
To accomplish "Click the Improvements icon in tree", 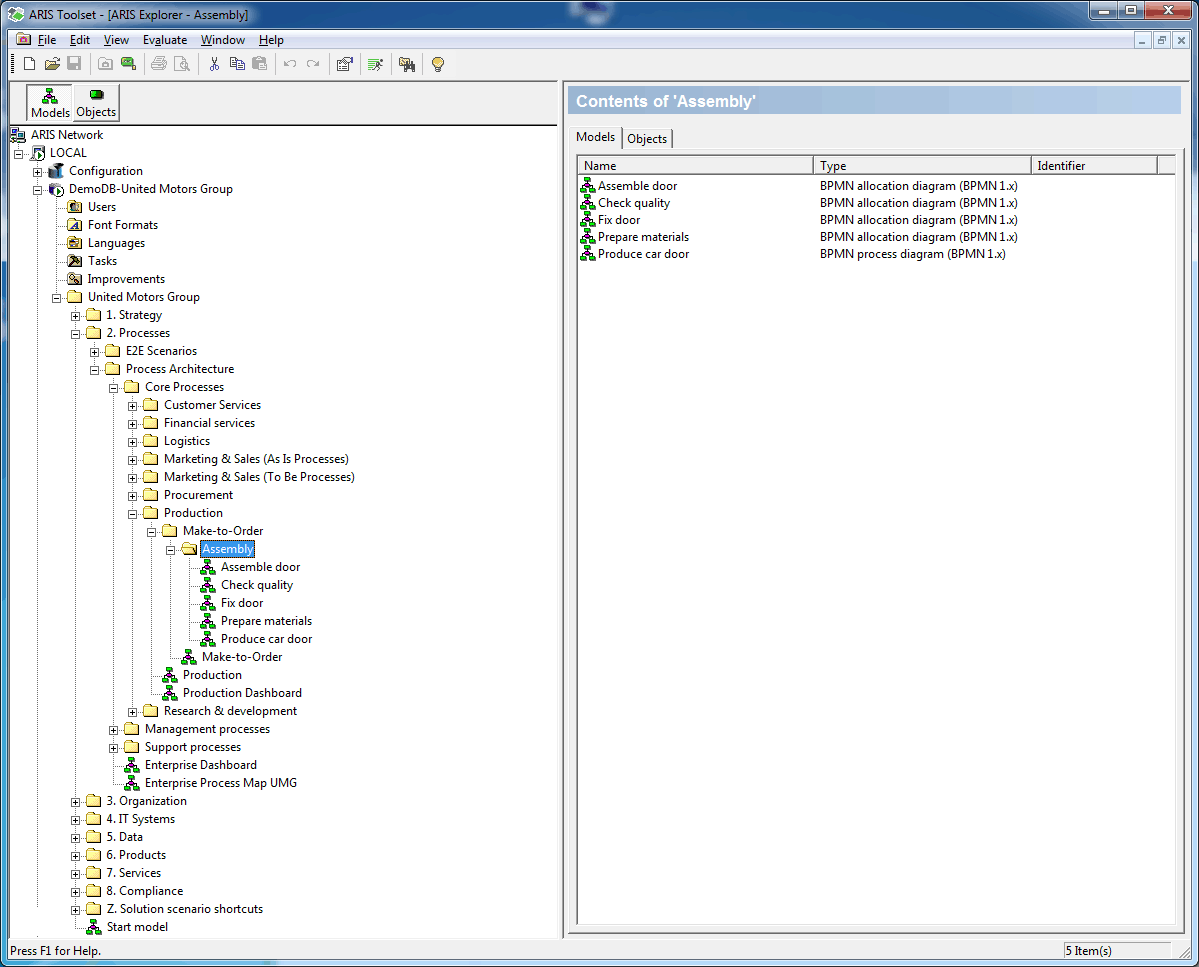I will click(x=75, y=279).
